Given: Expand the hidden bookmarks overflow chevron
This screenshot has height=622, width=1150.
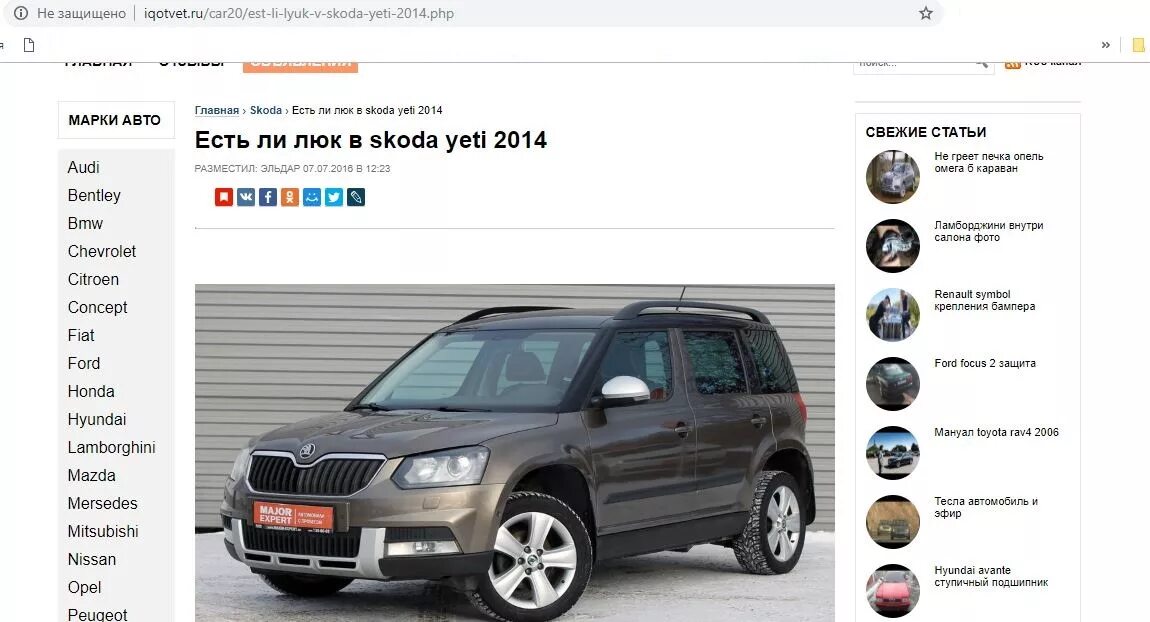Looking at the screenshot, I should 1105,45.
